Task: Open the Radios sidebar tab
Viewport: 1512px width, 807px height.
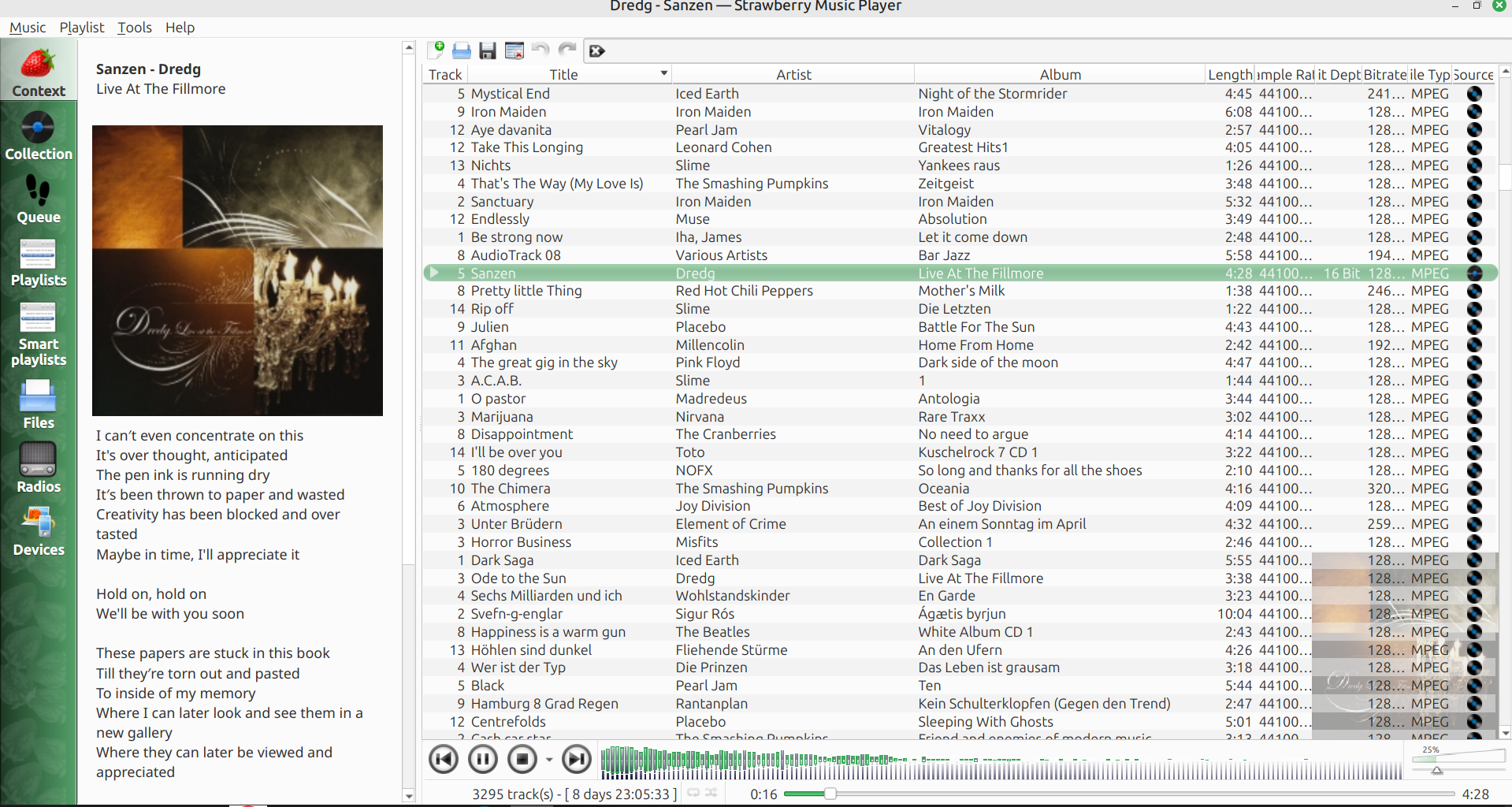Action: [x=38, y=468]
